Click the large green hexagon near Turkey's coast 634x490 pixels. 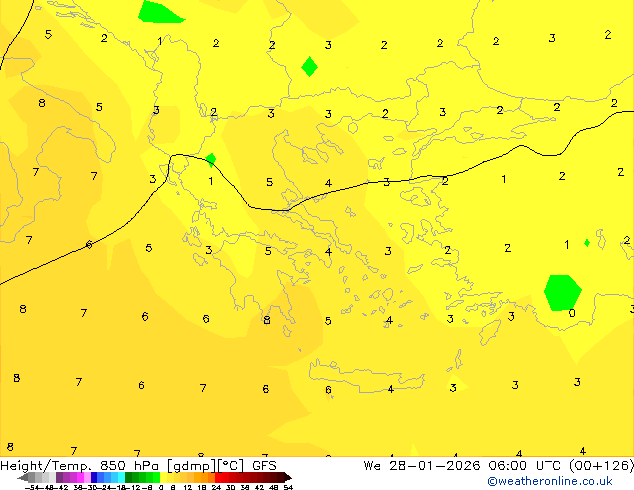pos(563,292)
